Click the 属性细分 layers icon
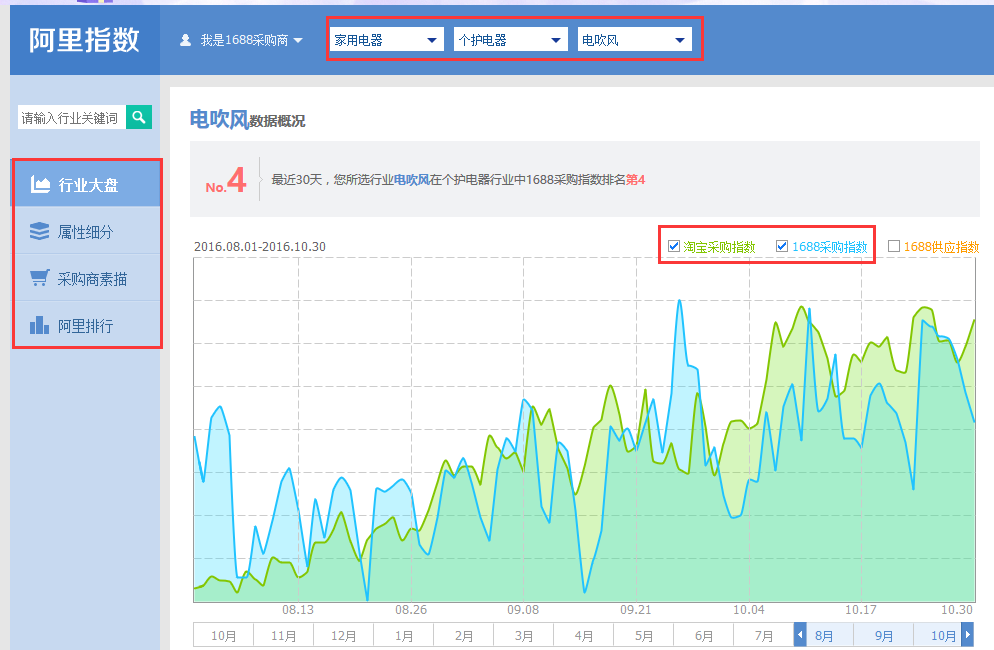Screen dimensions: 994x650 40,232
